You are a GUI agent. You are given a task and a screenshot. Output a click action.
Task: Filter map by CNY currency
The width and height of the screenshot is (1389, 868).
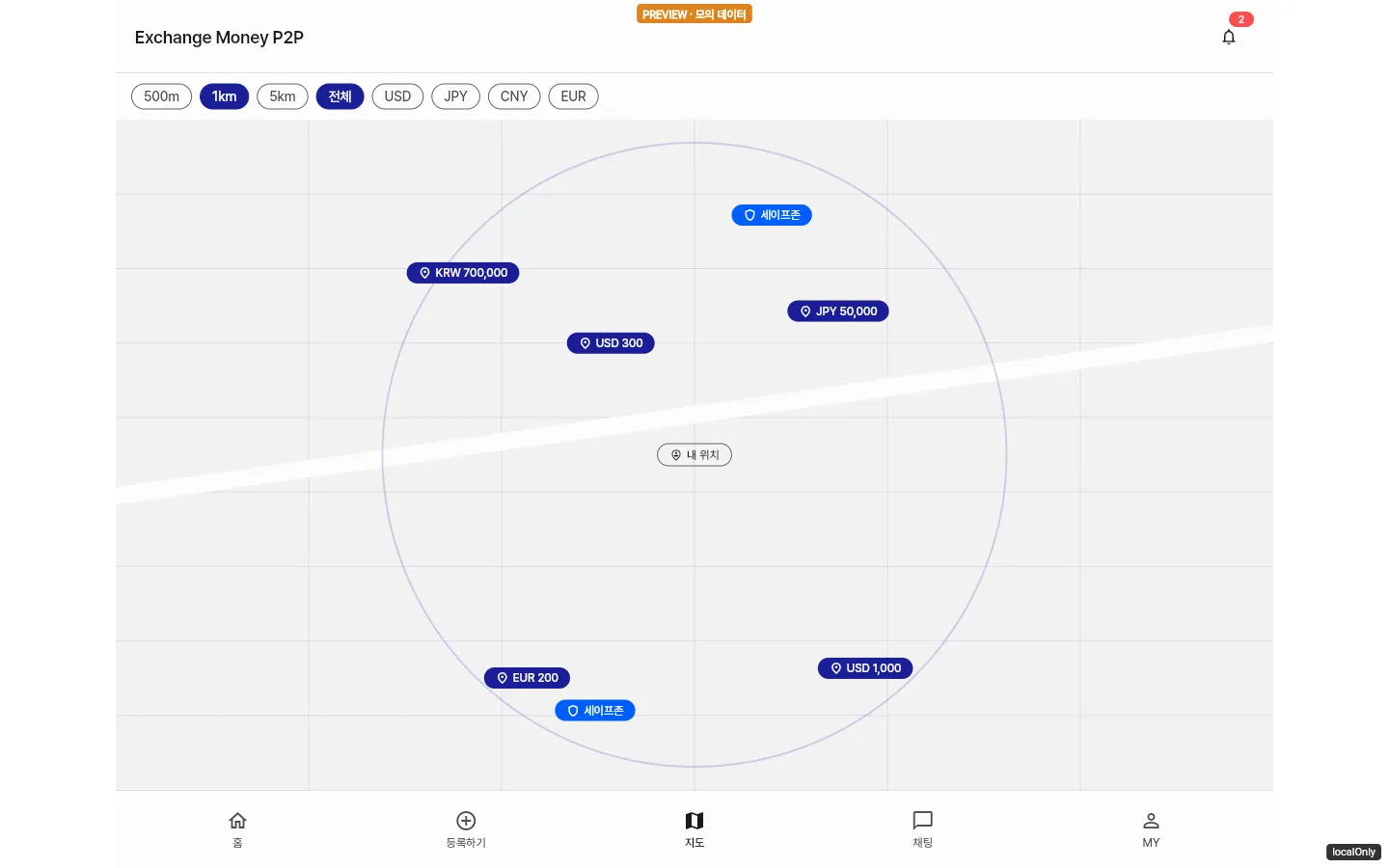pyautogui.click(x=514, y=96)
